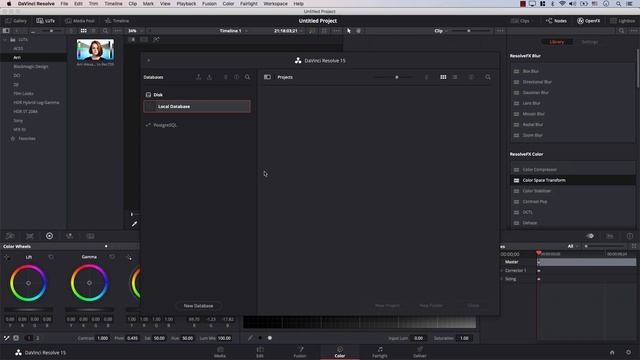
Task: Click the New Project button
Action: coord(387,306)
